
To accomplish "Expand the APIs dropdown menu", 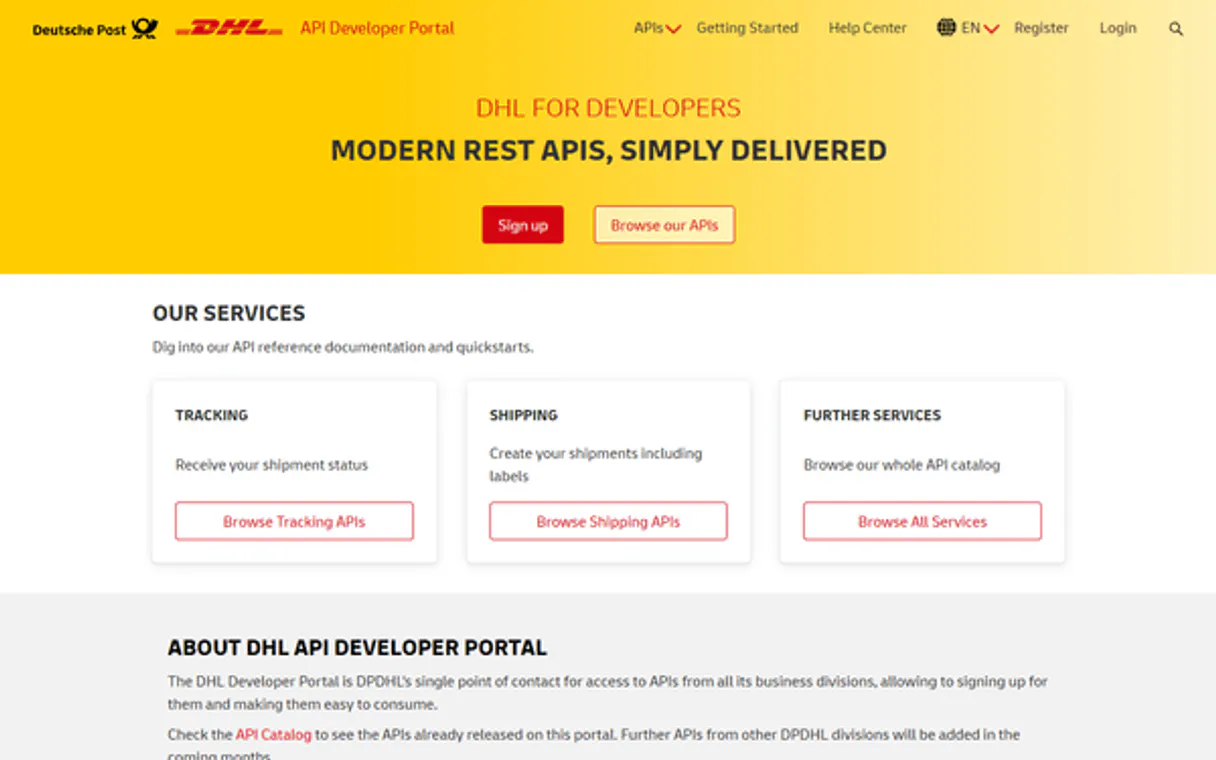I will pyautogui.click(x=648, y=28).
